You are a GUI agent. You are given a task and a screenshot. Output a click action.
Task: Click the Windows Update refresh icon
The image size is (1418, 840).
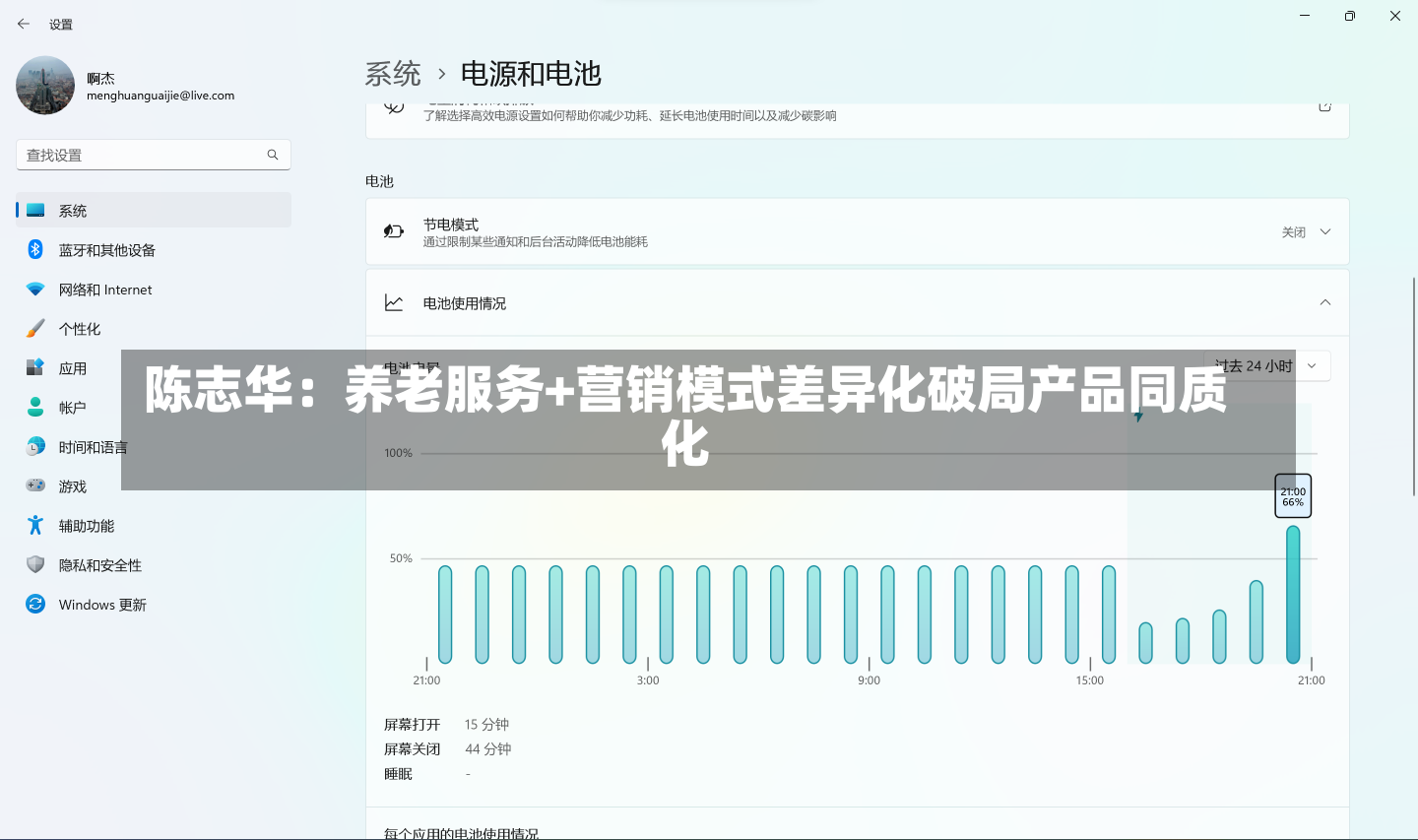click(35, 604)
